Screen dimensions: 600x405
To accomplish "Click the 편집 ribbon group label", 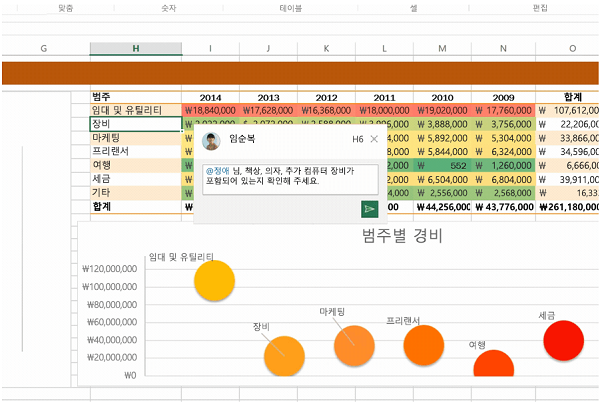I will click(x=540, y=8).
